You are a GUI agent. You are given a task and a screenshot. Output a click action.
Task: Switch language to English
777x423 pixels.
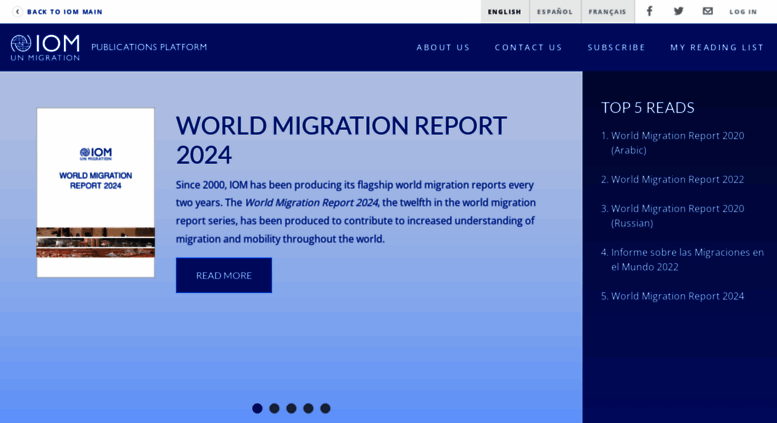pyautogui.click(x=504, y=11)
